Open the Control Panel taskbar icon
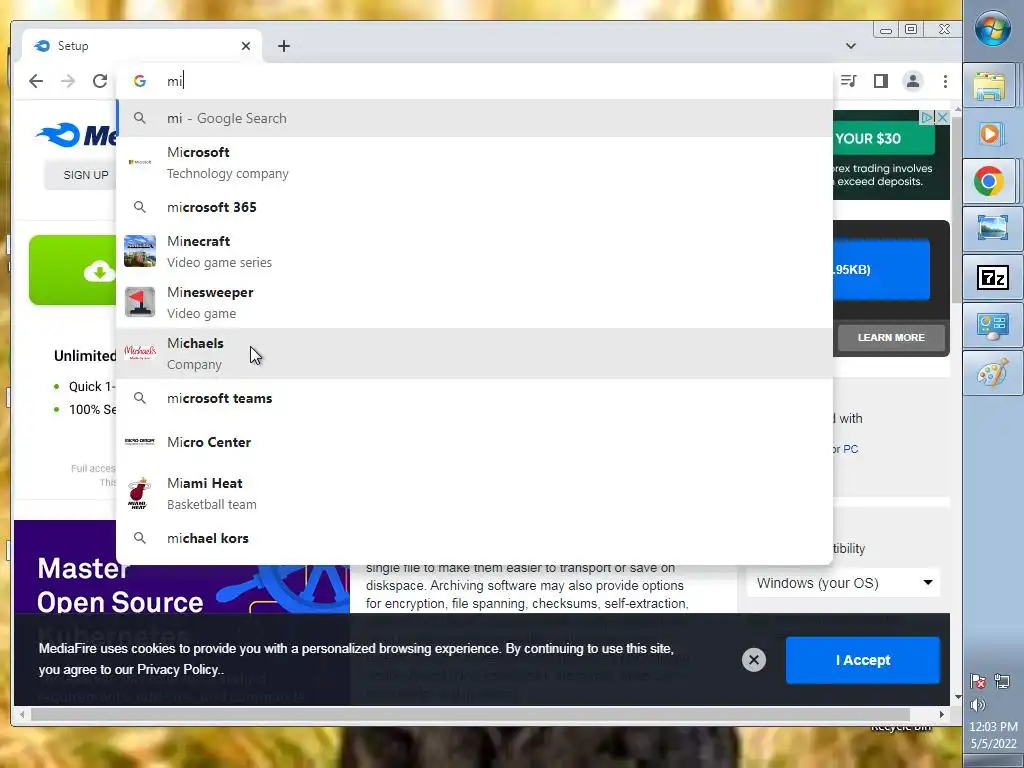 [x=992, y=326]
